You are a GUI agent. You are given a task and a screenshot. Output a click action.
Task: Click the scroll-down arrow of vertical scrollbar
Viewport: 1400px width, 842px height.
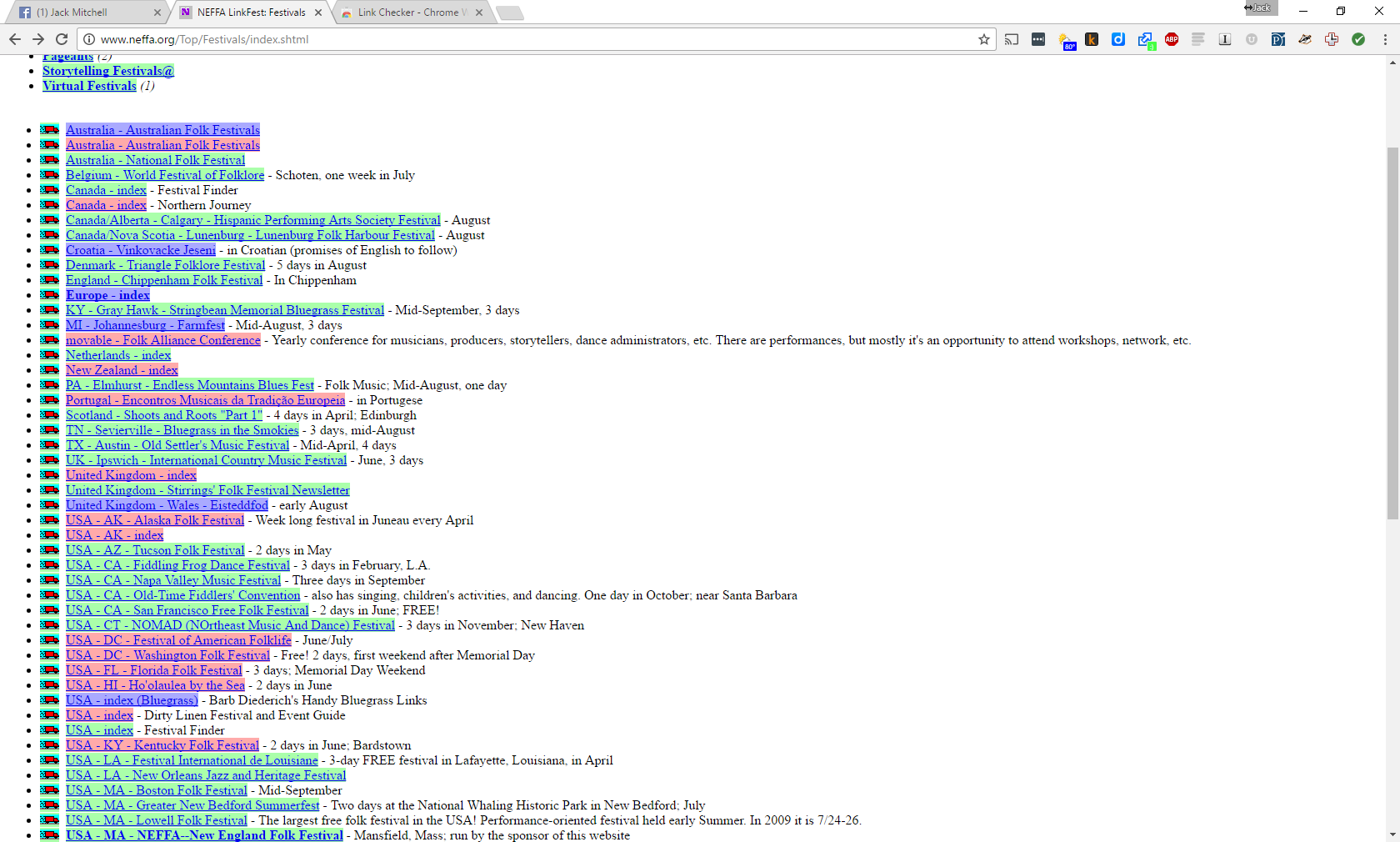(x=1392, y=834)
